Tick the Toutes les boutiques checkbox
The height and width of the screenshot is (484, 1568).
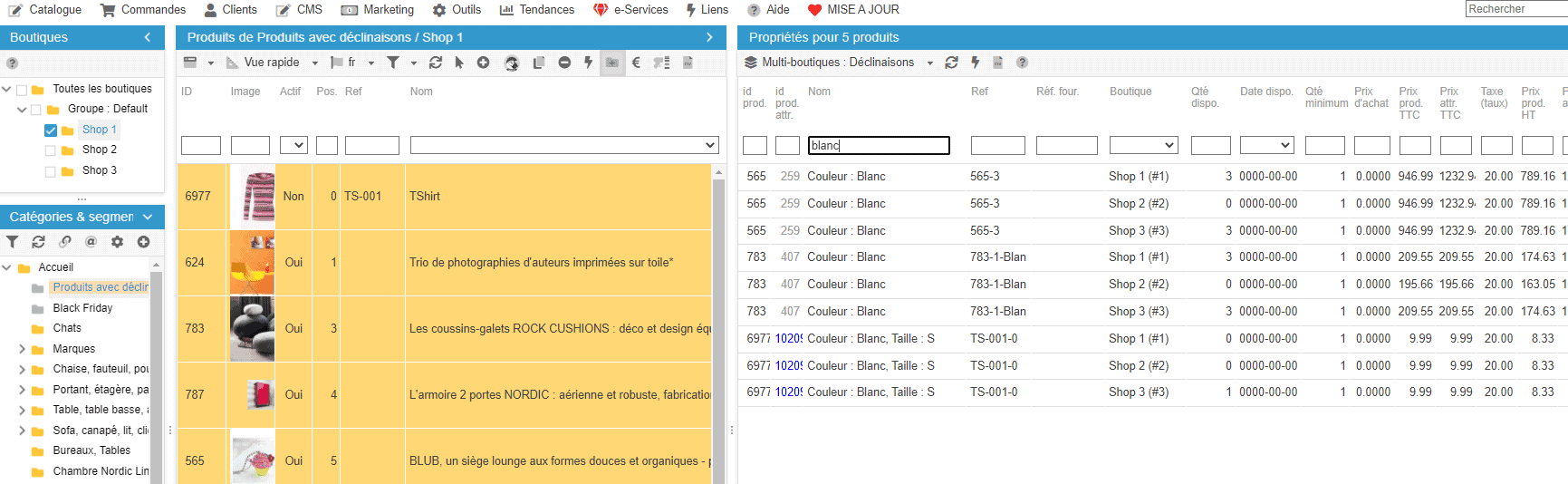click(x=22, y=90)
